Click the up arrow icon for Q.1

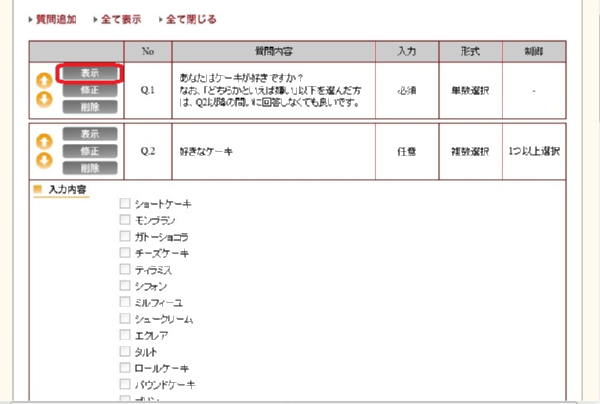(44, 81)
